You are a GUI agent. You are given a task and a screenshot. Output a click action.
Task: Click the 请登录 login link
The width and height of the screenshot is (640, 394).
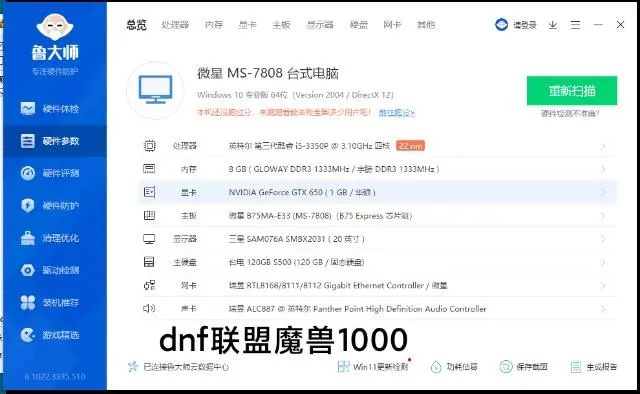click(x=524, y=25)
